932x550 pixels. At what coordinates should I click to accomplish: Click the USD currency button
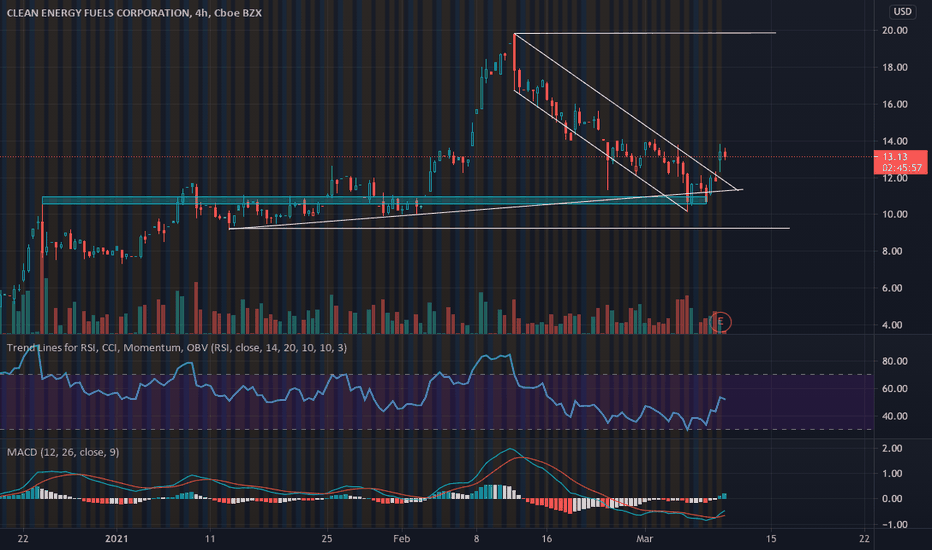click(x=902, y=11)
